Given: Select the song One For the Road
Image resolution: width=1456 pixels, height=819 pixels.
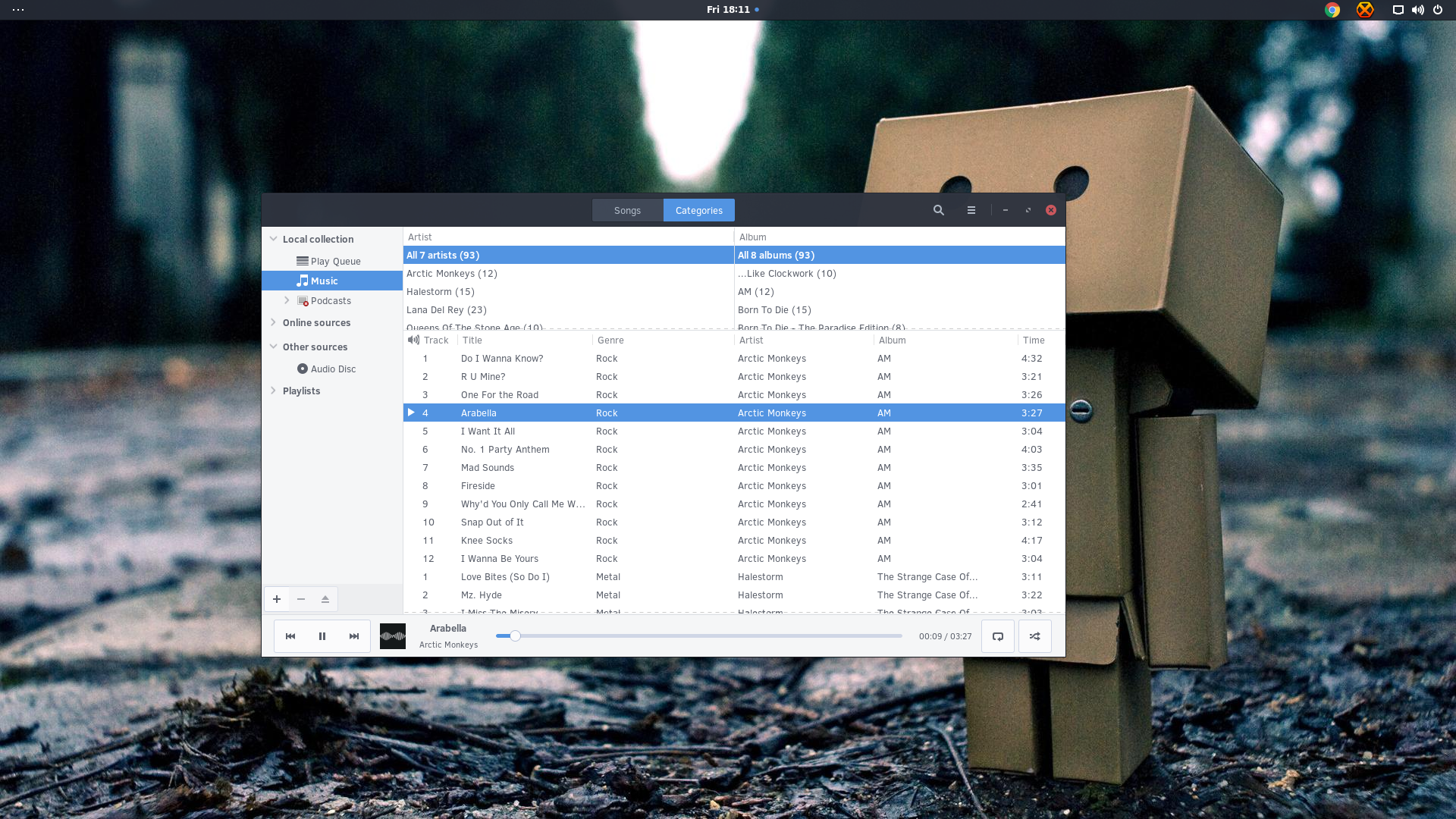Looking at the screenshot, I should pyautogui.click(x=734, y=394).
